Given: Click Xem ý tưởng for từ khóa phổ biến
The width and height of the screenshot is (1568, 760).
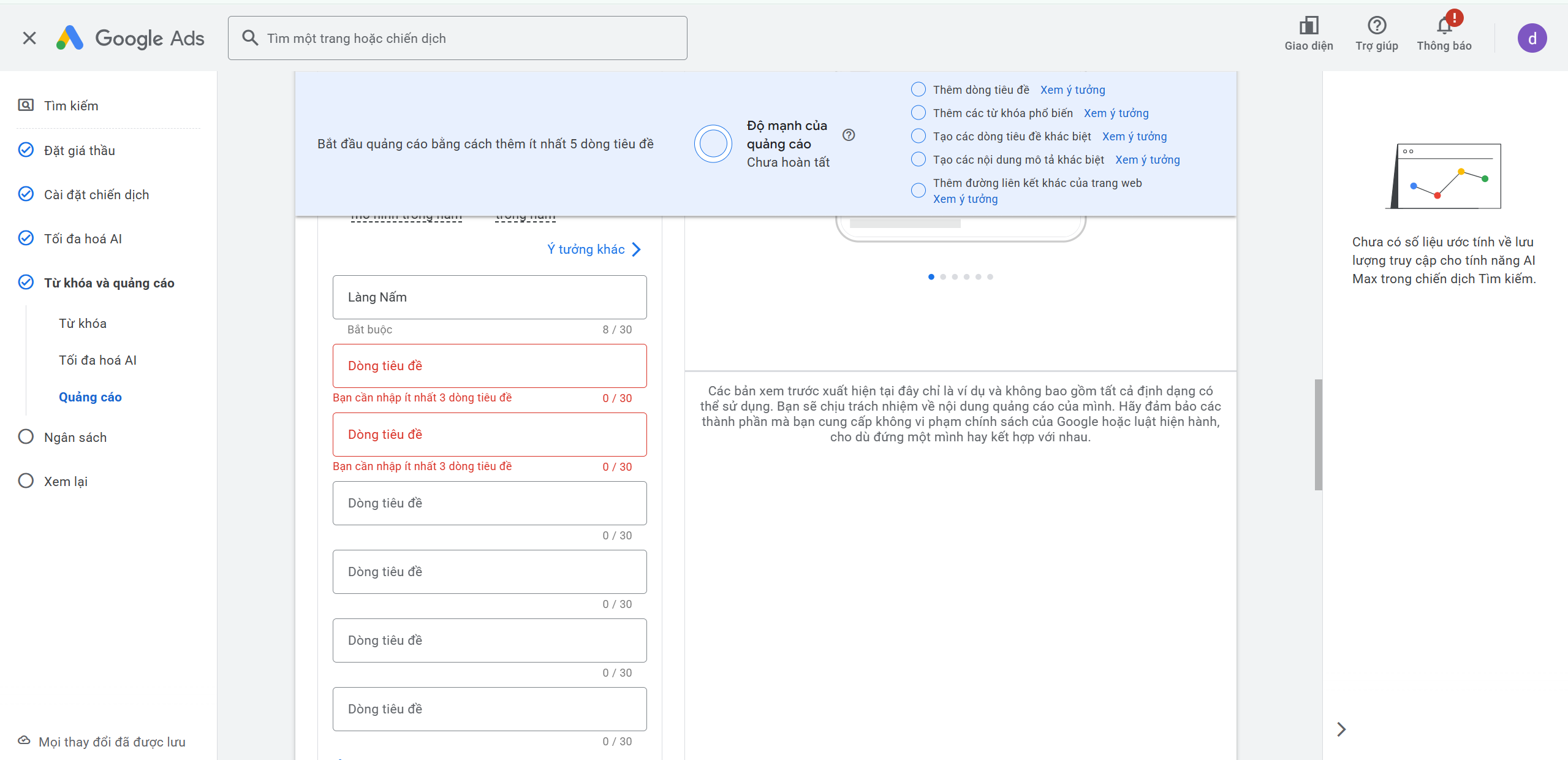Looking at the screenshot, I should click(1116, 113).
